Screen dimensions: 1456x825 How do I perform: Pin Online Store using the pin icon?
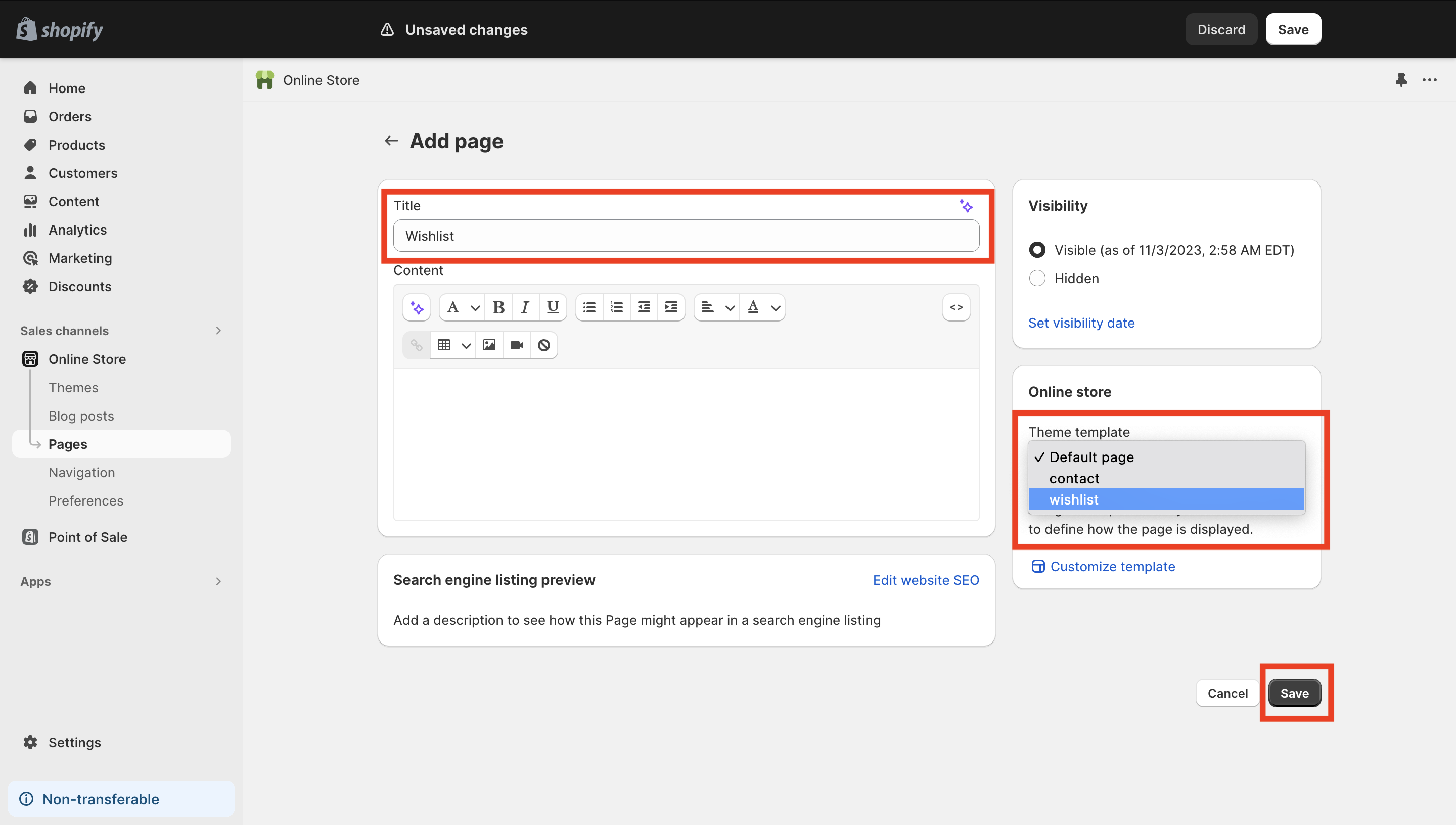[x=1401, y=80]
